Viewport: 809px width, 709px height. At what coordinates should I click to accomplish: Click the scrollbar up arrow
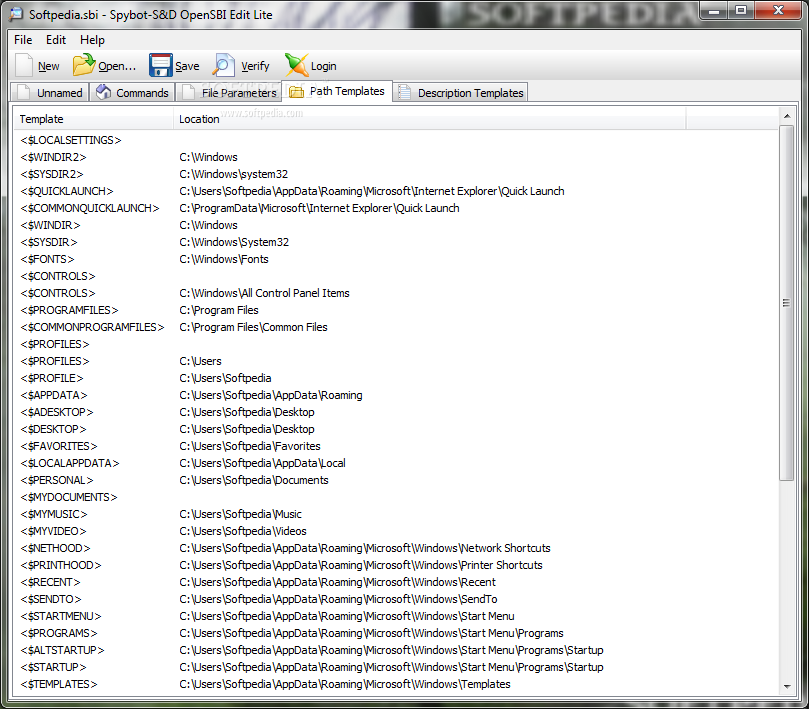click(x=787, y=116)
